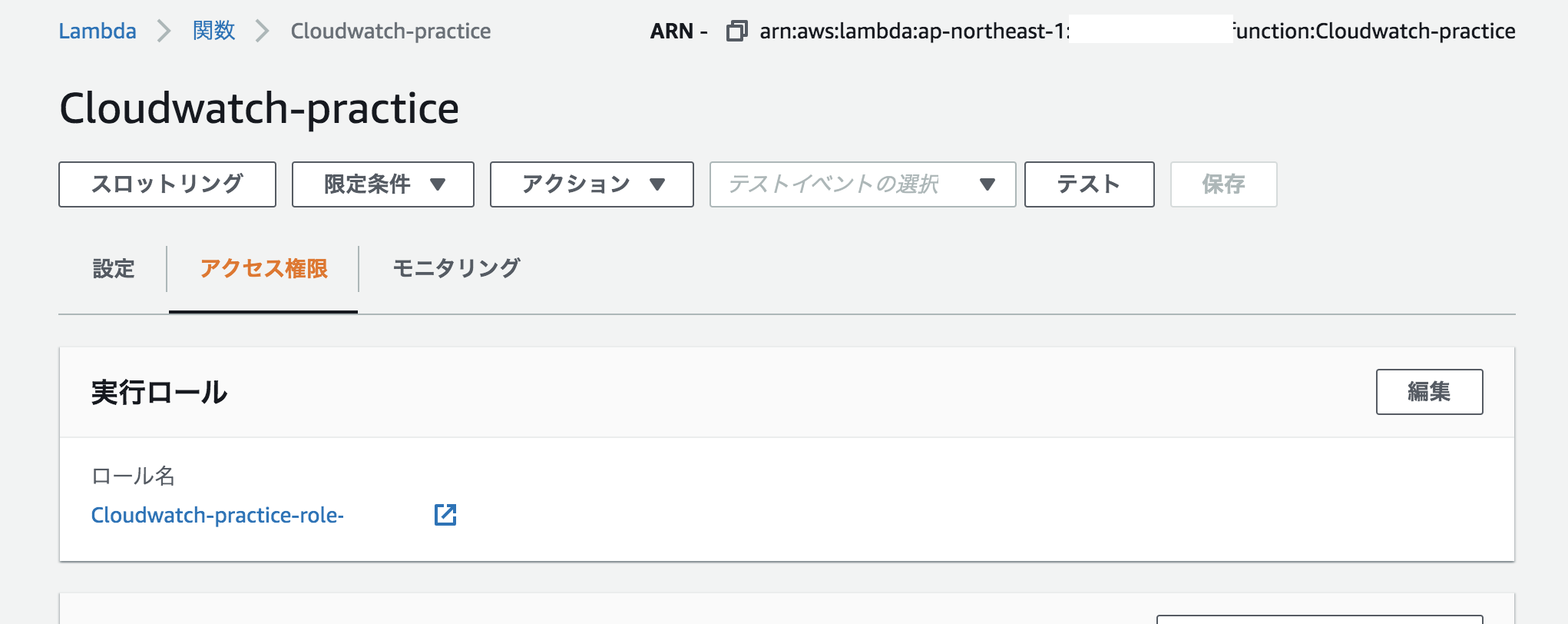
Task: Select the アクセス権限 tab
Action: [x=264, y=269]
